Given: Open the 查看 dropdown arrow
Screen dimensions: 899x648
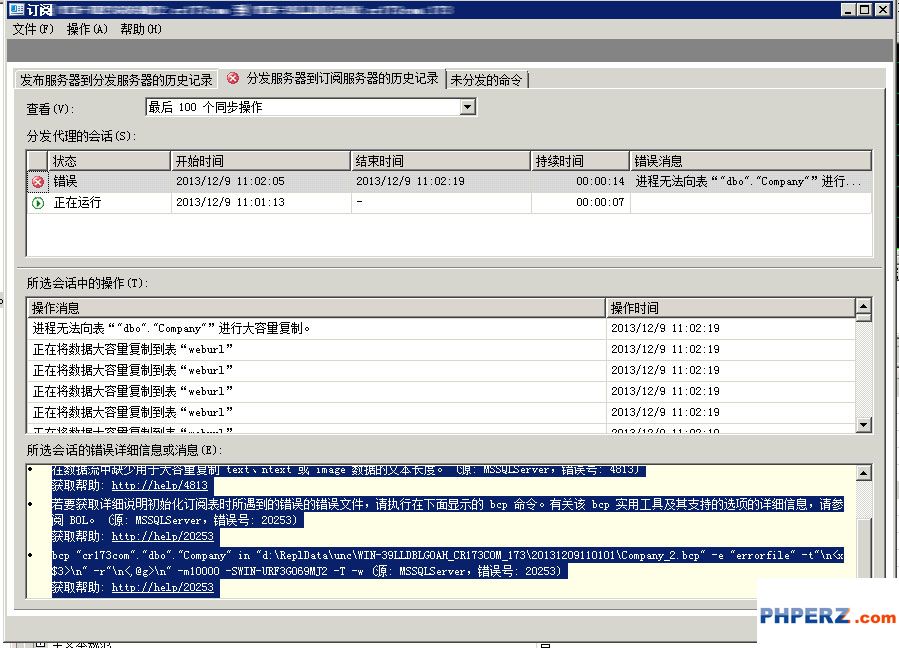Looking at the screenshot, I should point(468,107).
